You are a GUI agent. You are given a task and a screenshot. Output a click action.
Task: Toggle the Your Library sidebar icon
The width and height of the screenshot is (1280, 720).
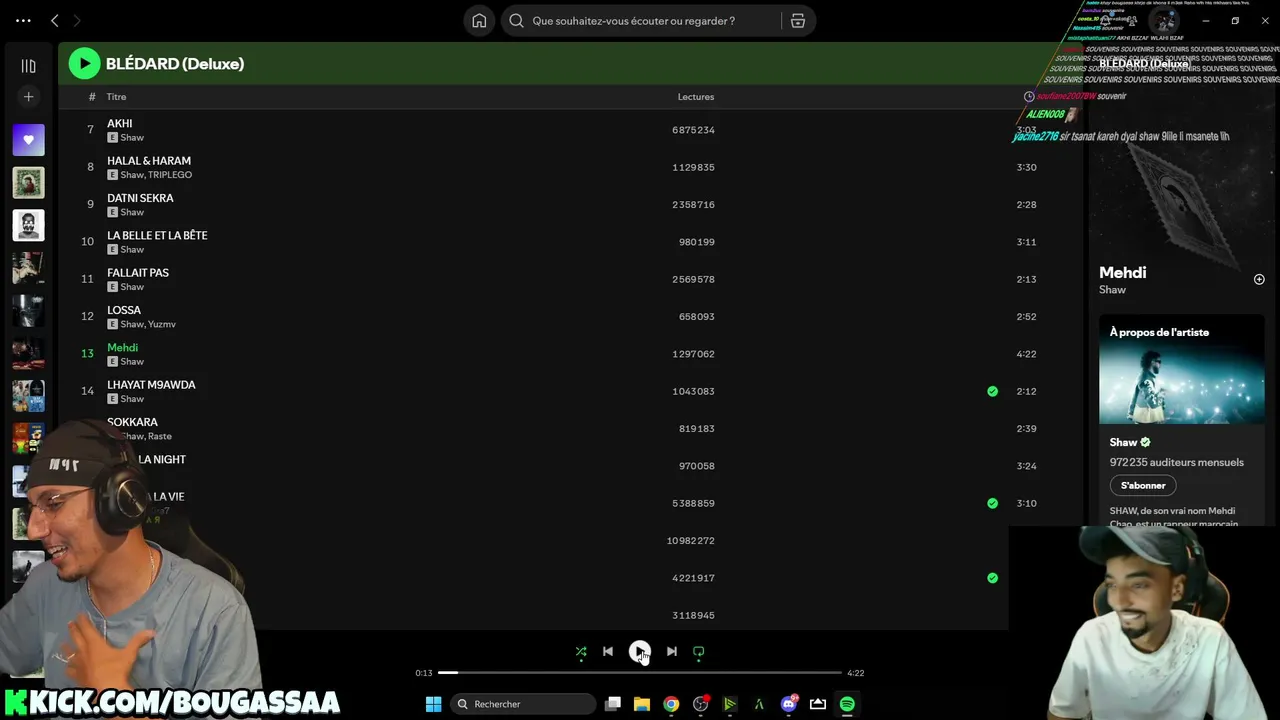(28, 66)
